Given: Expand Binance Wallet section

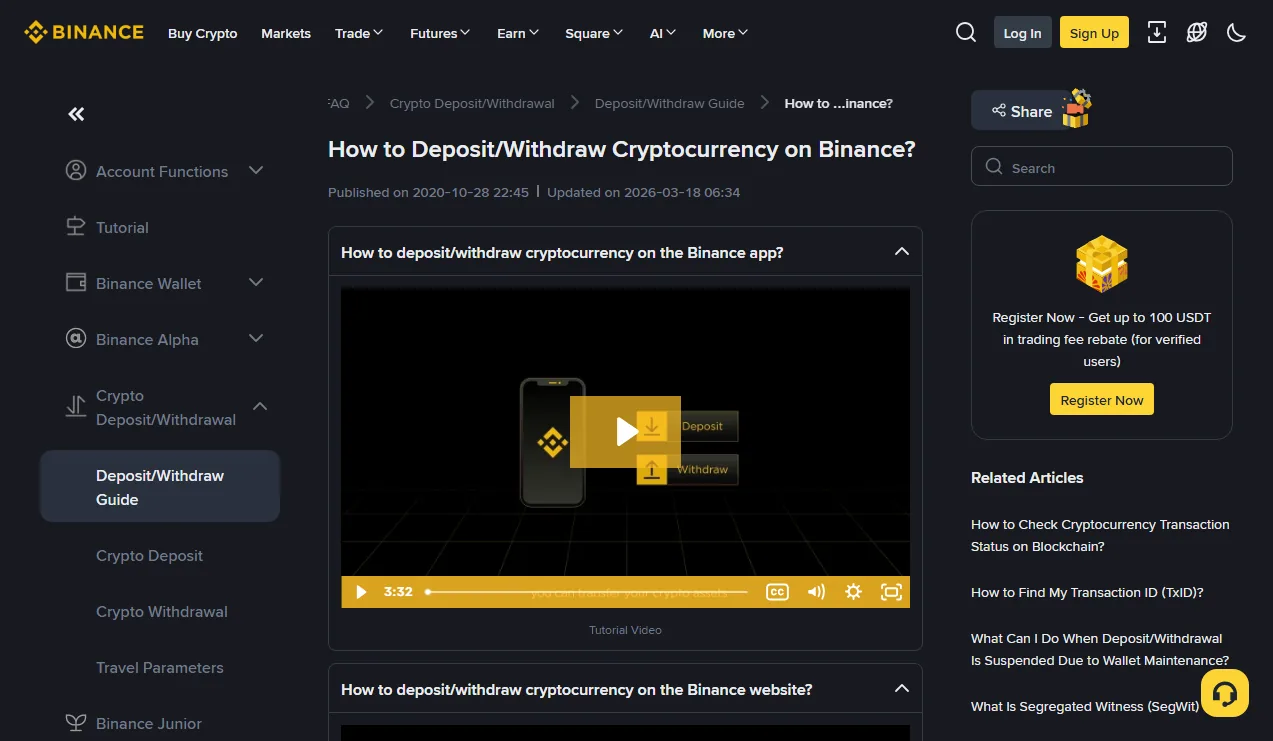Looking at the screenshot, I should tap(256, 283).
